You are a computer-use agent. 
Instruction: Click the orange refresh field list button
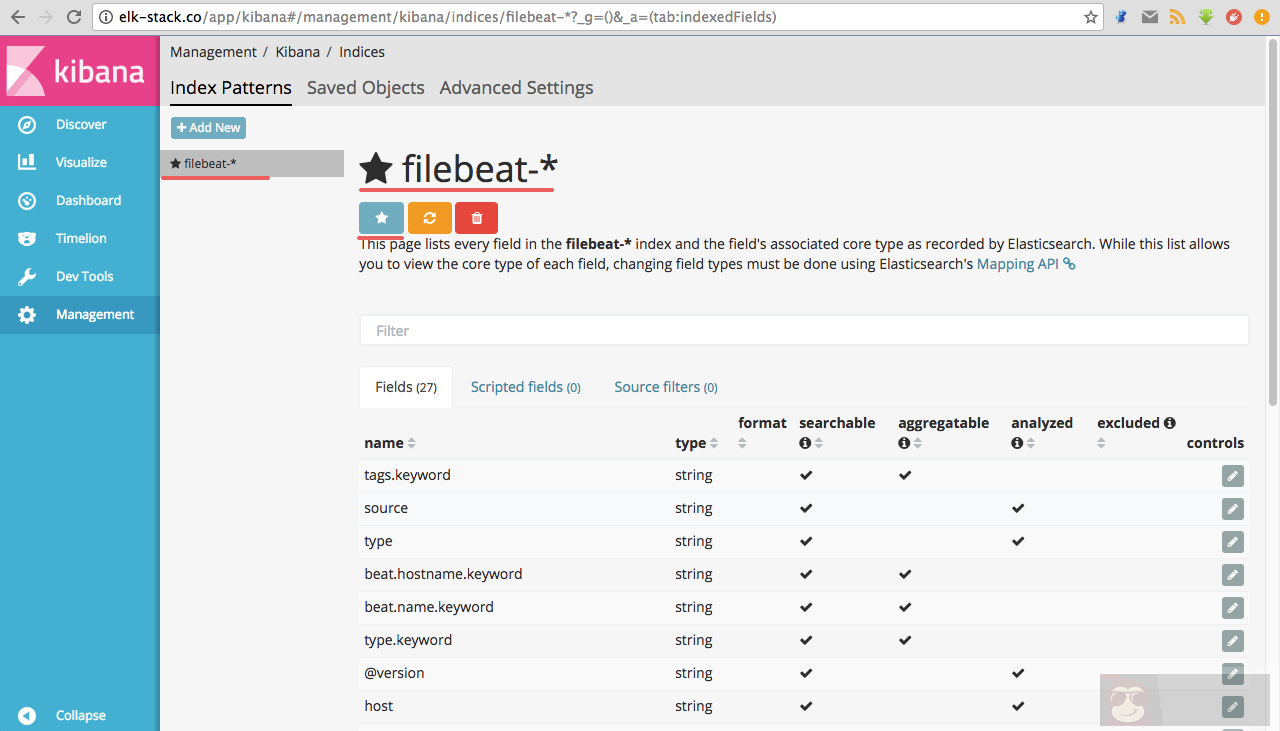tap(429, 218)
